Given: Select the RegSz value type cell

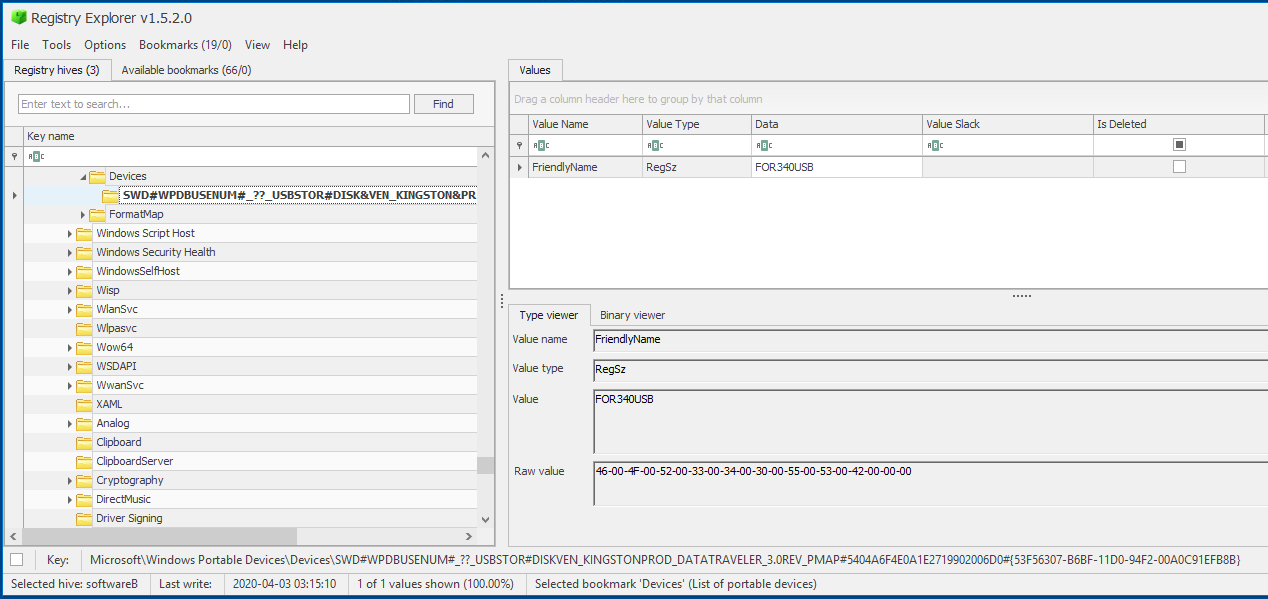Looking at the screenshot, I should 697,167.
